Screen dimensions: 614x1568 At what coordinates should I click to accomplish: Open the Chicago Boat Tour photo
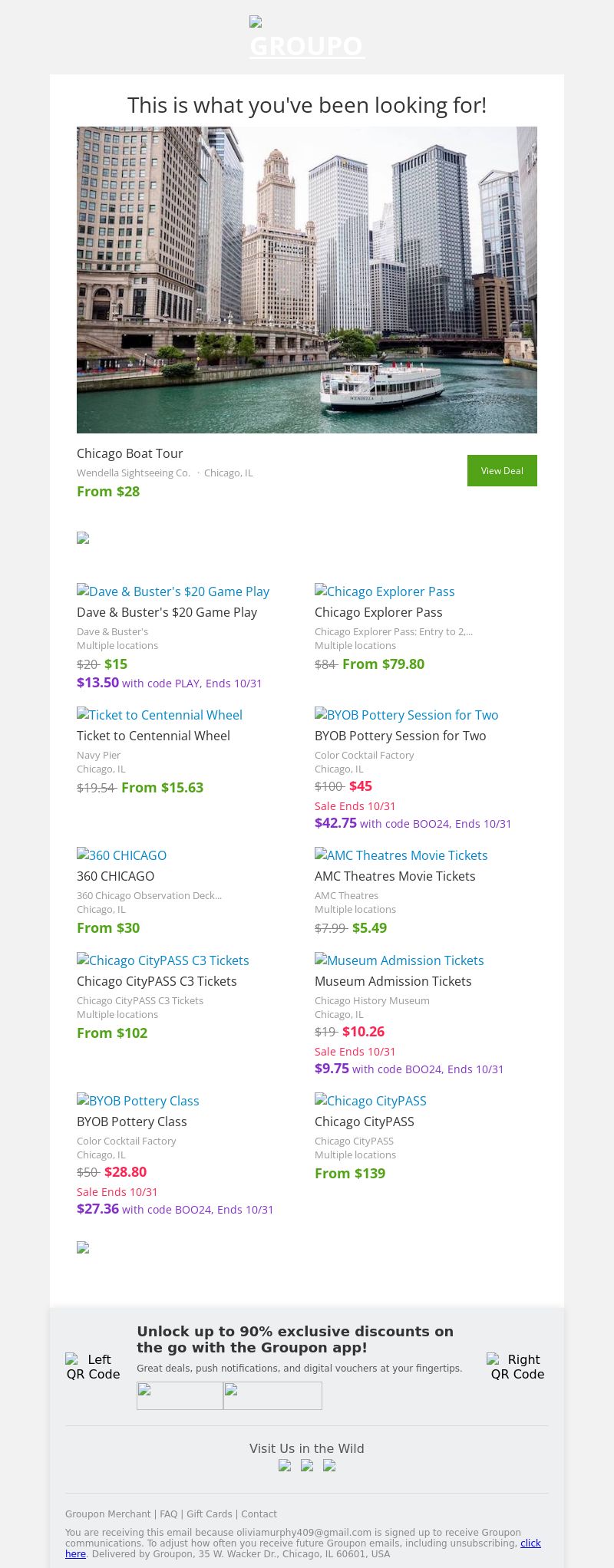[x=307, y=280]
